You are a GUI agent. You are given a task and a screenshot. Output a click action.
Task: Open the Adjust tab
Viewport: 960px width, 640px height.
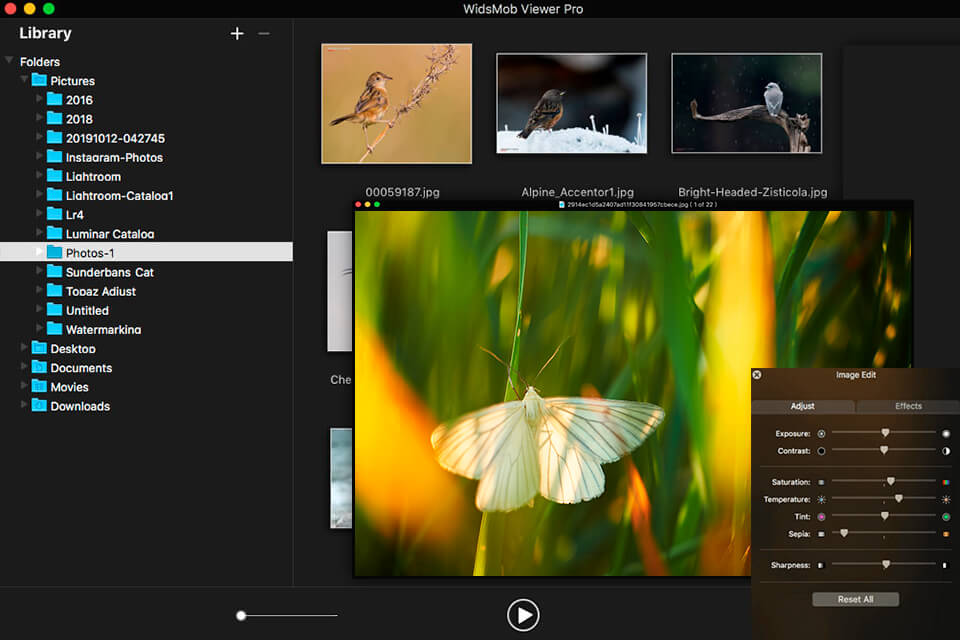(802, 406)
